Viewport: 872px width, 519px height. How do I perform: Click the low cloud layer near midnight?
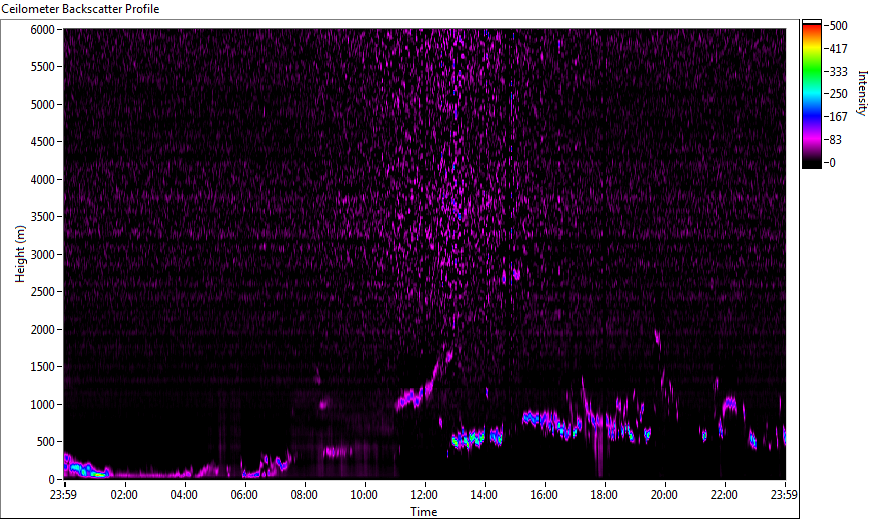pyautogui.click(x=86, y=467)
